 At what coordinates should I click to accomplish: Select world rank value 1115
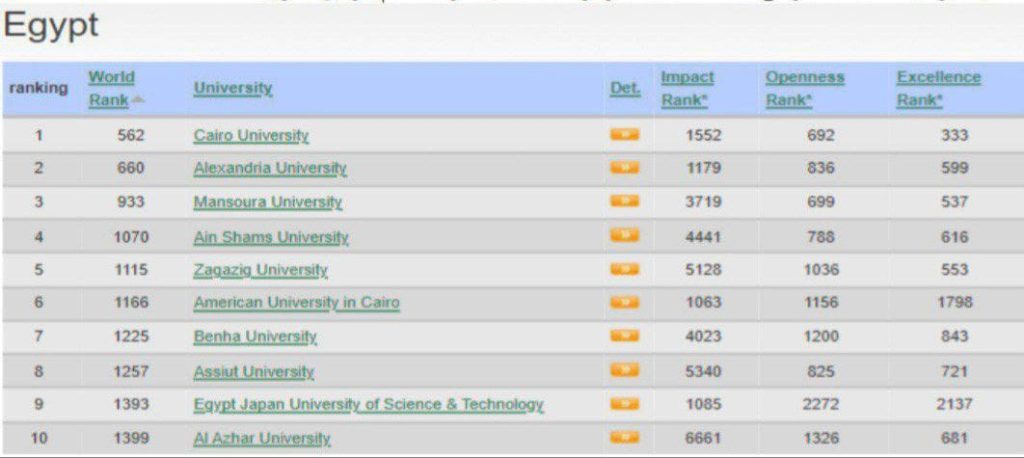(x=131, y=269)
